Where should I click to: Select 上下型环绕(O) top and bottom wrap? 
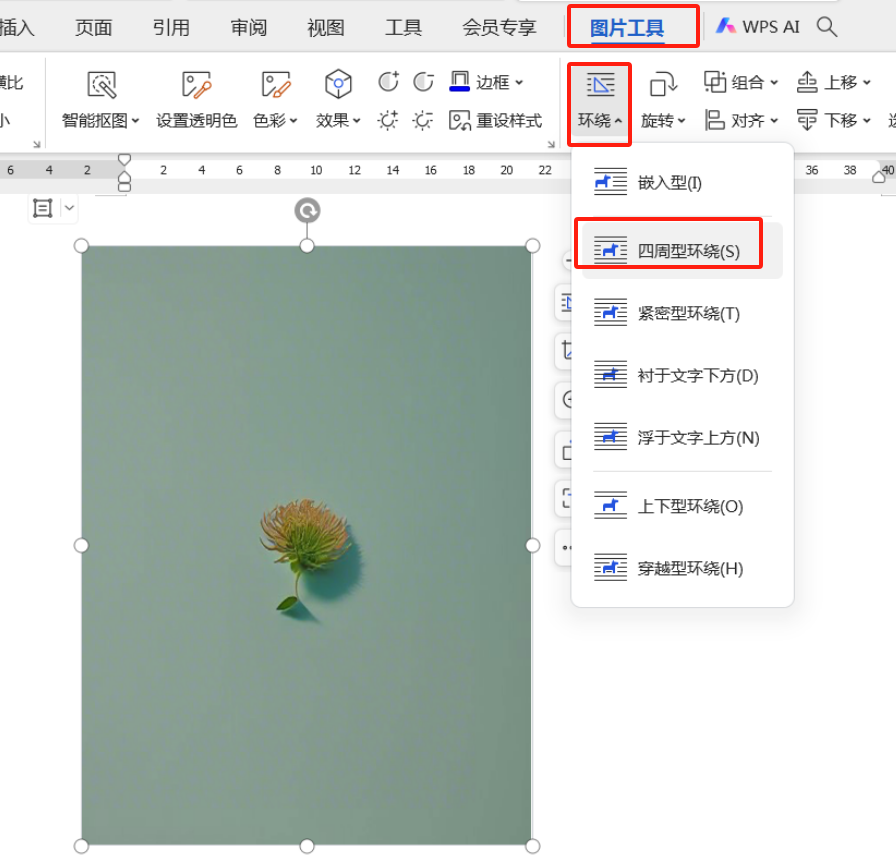click(682, 506)
